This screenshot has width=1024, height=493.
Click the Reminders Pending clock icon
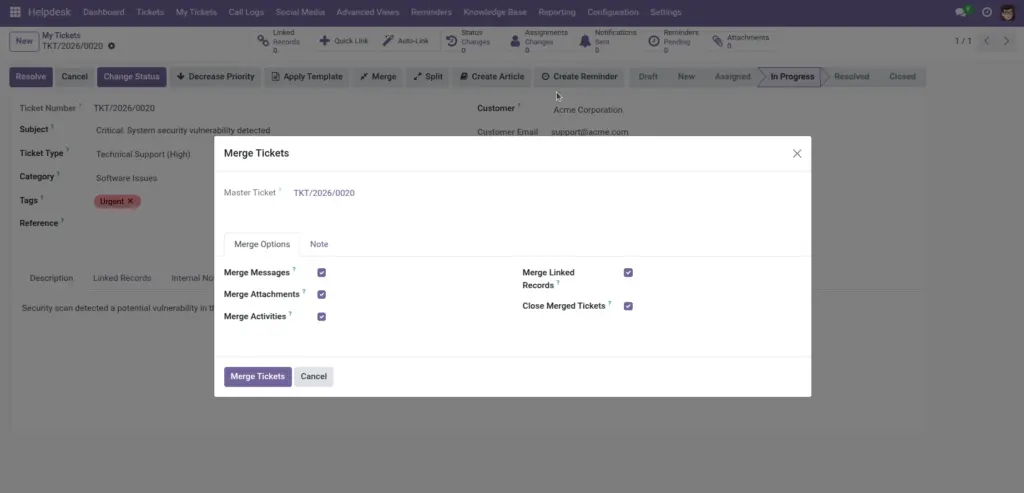(x=654, y=41)
